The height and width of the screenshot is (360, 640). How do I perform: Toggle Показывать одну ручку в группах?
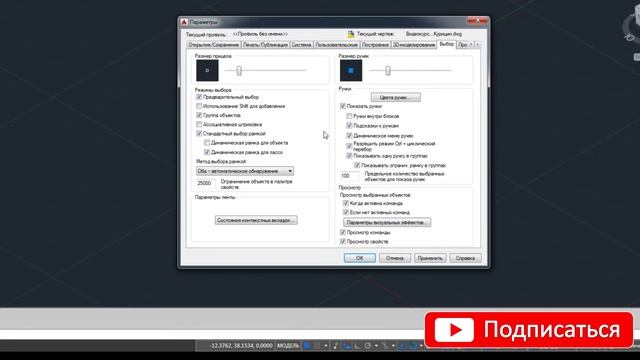tap(349, 156)
